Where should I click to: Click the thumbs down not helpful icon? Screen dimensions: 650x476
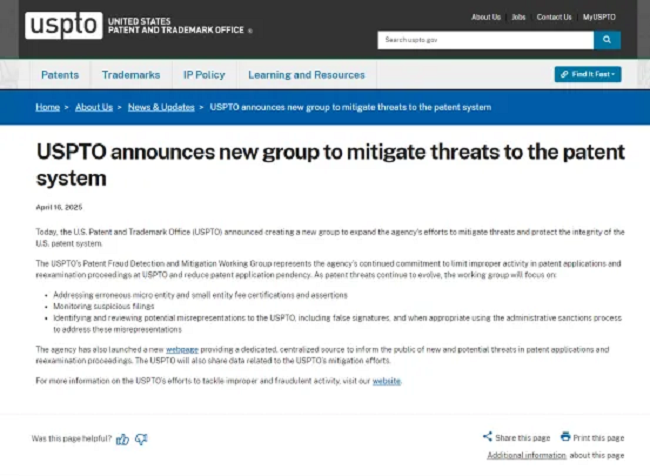click(141, 439)
